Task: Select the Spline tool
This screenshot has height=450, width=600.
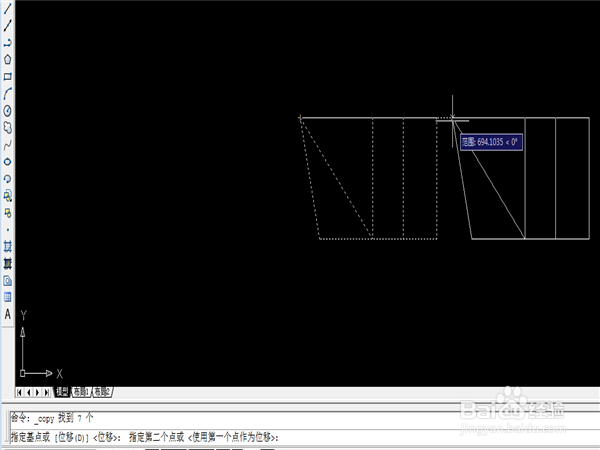Action: pos(8,145)
